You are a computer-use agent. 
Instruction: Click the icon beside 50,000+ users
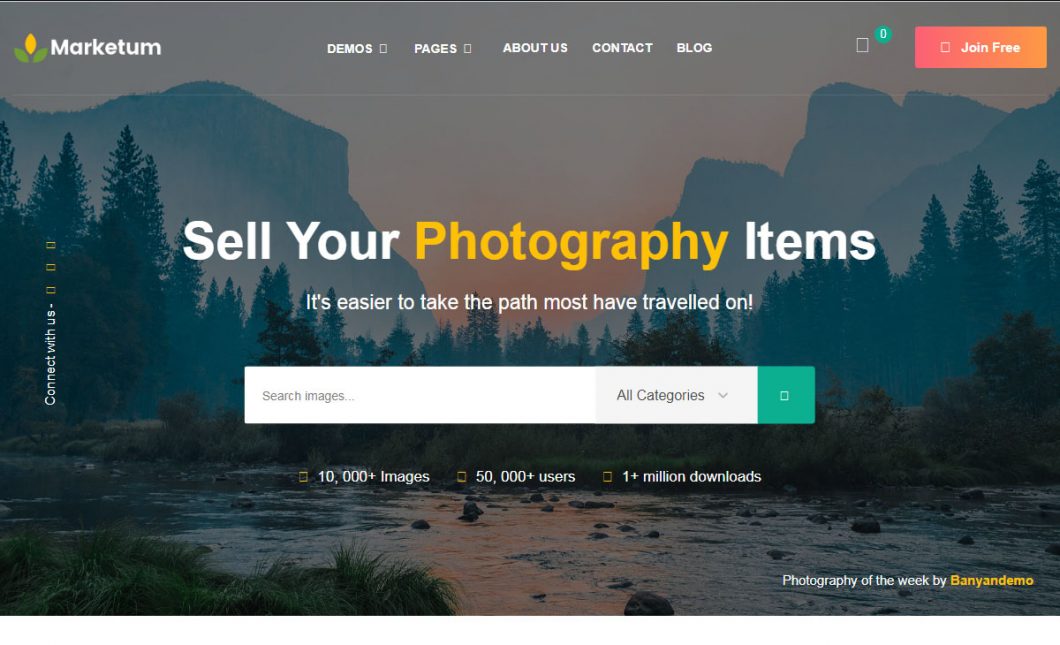click(x=461, y=477)
